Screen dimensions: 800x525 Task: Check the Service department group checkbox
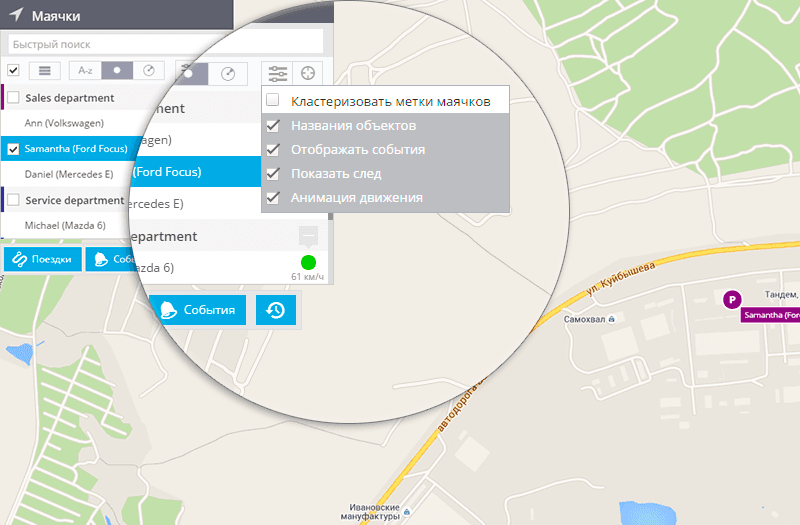[x=13, y=199]
